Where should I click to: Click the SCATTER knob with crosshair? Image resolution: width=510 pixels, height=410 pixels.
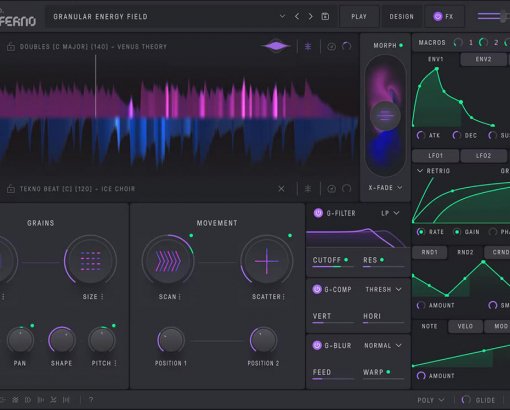pos(266,261)
